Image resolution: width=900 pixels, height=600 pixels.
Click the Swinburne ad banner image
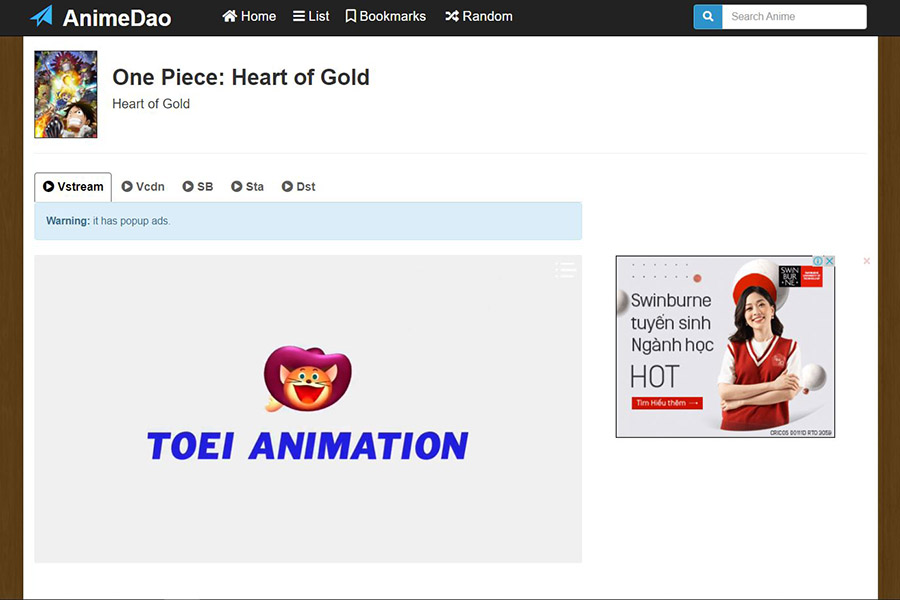click(x=726, y=347)
